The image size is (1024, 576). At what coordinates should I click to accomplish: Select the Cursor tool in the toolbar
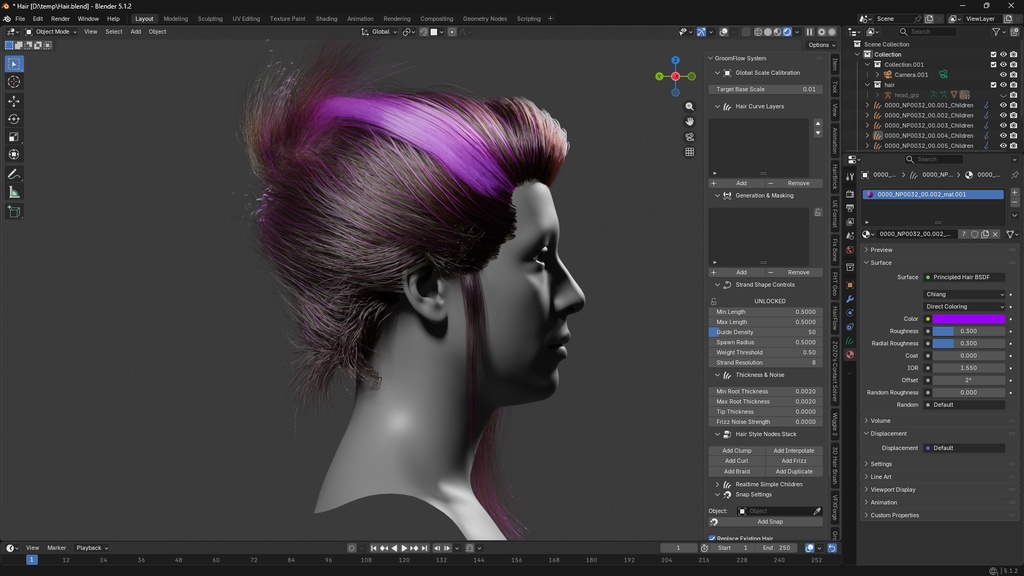[14, 82]
